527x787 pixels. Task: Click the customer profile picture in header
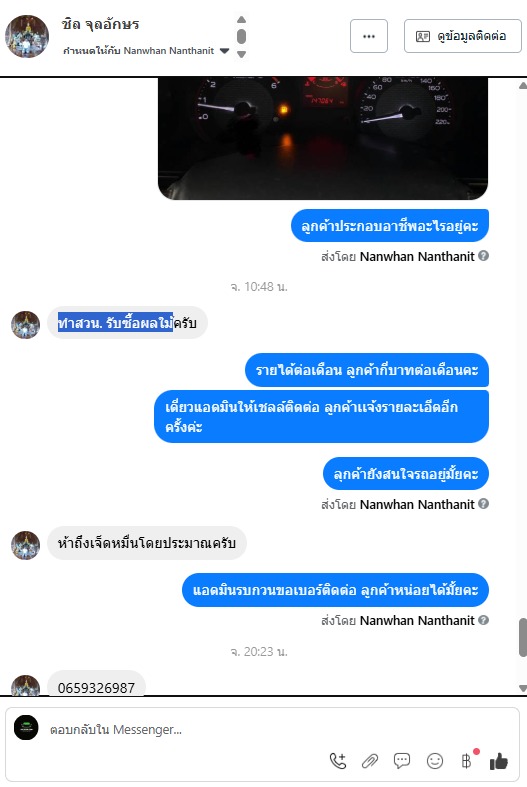(27, 36)
